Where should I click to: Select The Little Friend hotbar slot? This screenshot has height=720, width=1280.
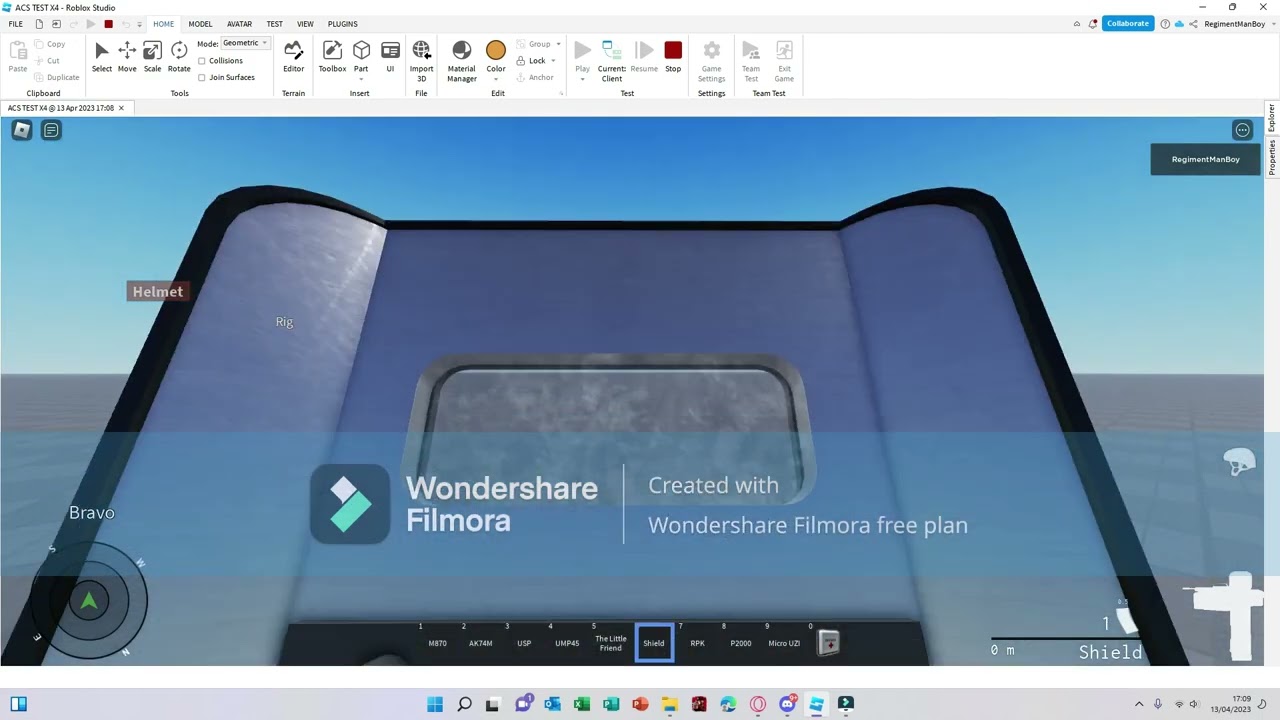point(611,643)
